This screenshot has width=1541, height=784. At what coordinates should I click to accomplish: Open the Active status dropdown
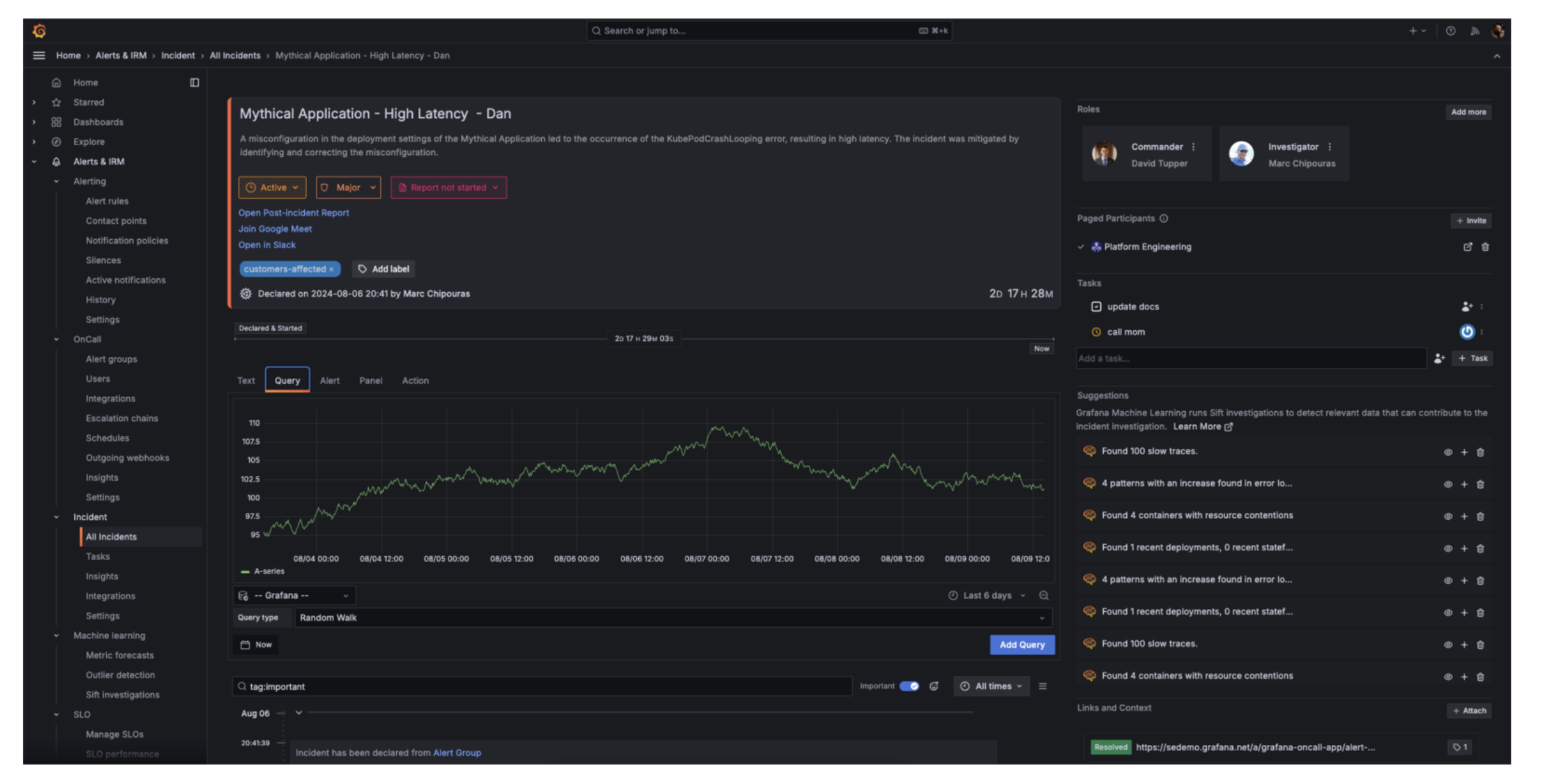point(272,188)
